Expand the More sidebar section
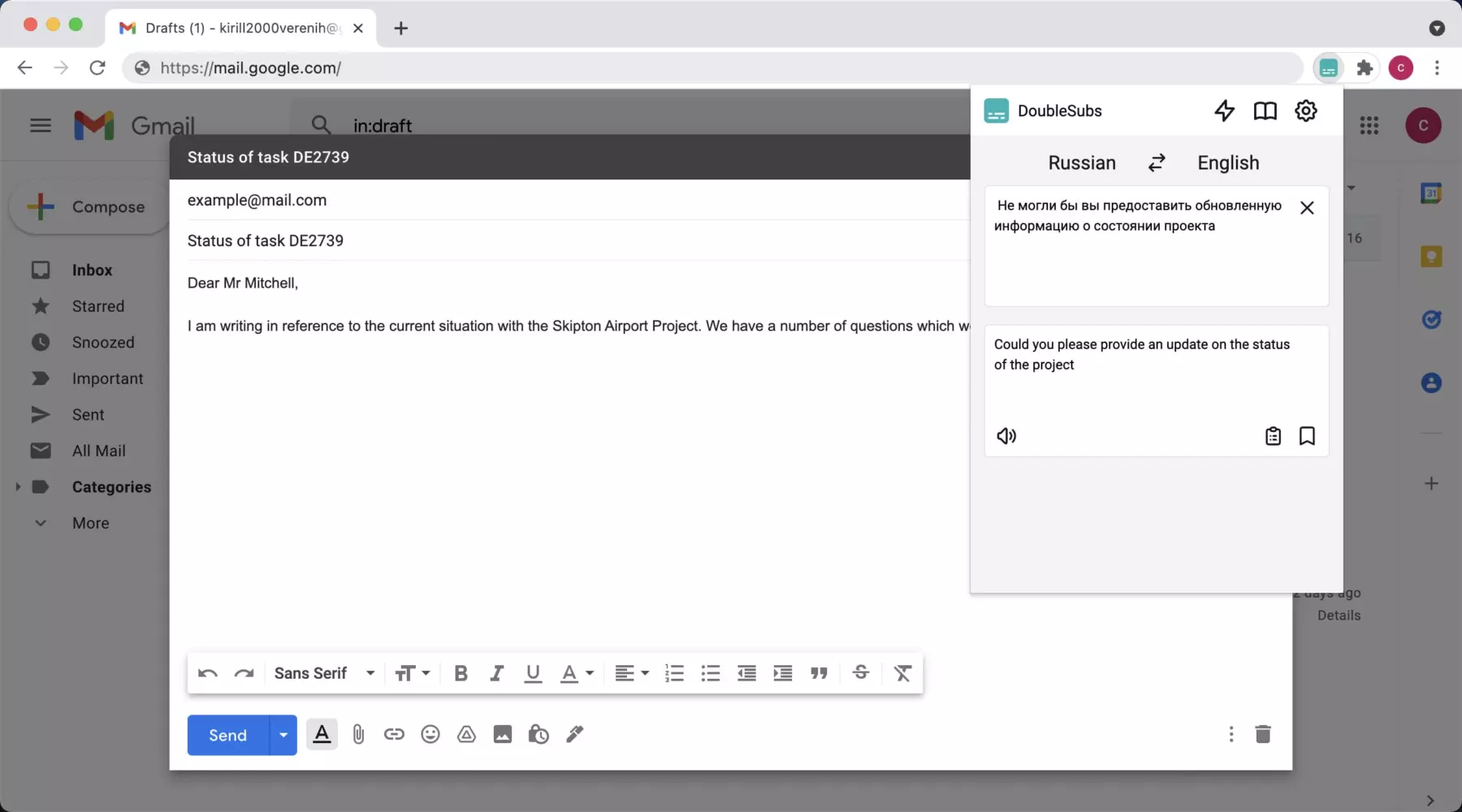The width and height of the screenshot is (1462, 812). 90,523
